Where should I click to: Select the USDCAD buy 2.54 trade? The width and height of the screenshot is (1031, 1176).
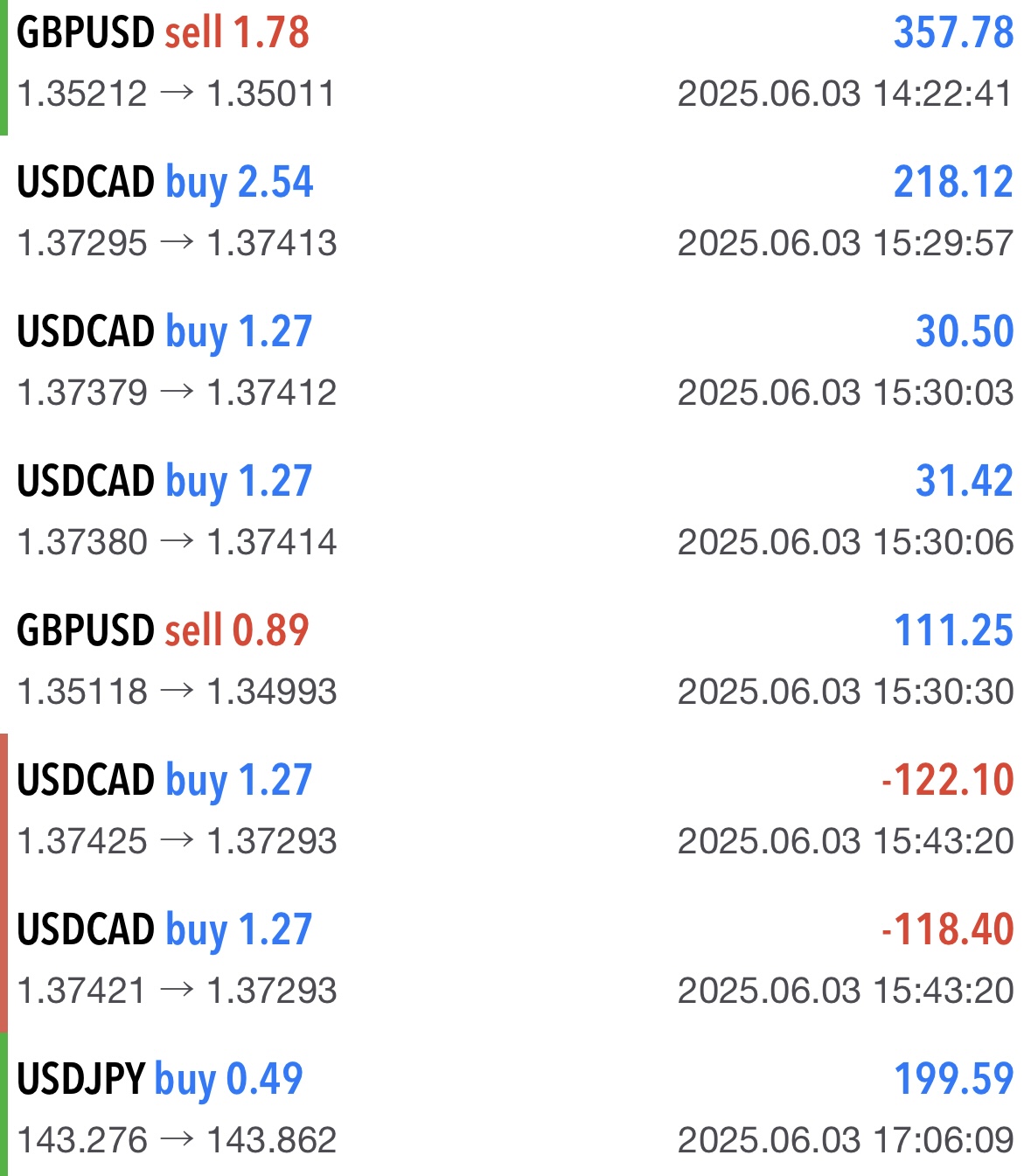click(x=165, y=182)
